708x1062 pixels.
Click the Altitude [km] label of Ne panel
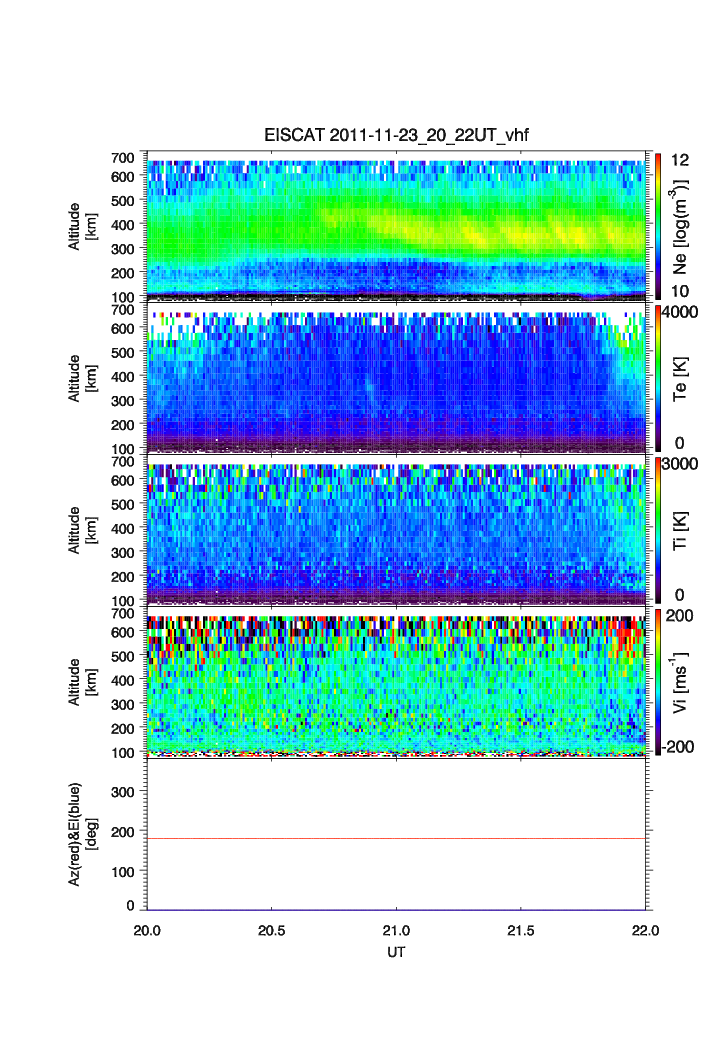(81, 227)
